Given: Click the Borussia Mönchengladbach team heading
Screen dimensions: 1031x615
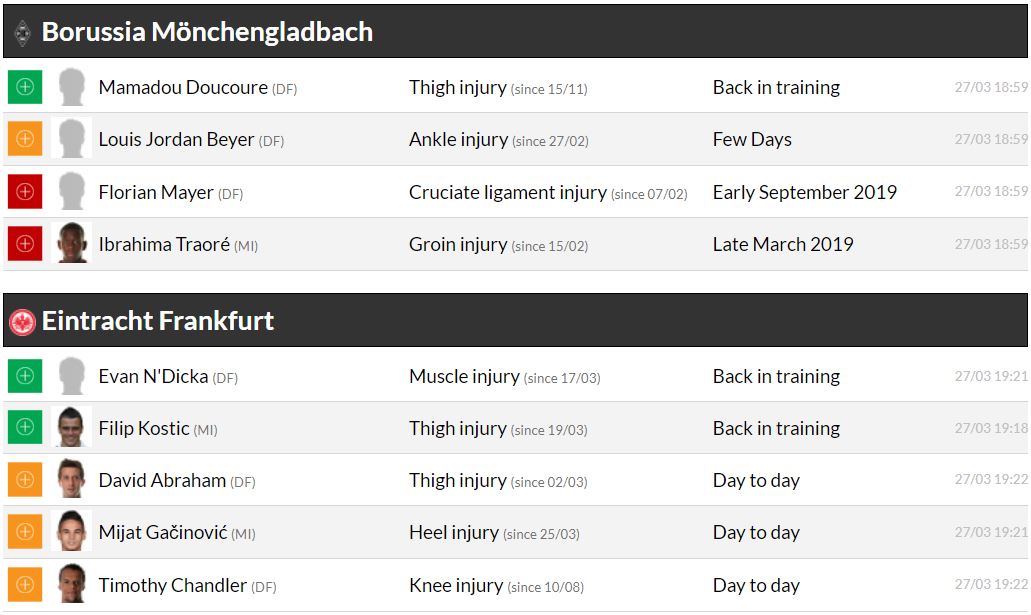Looking at the screenshot, I should [x=207, y=32].
